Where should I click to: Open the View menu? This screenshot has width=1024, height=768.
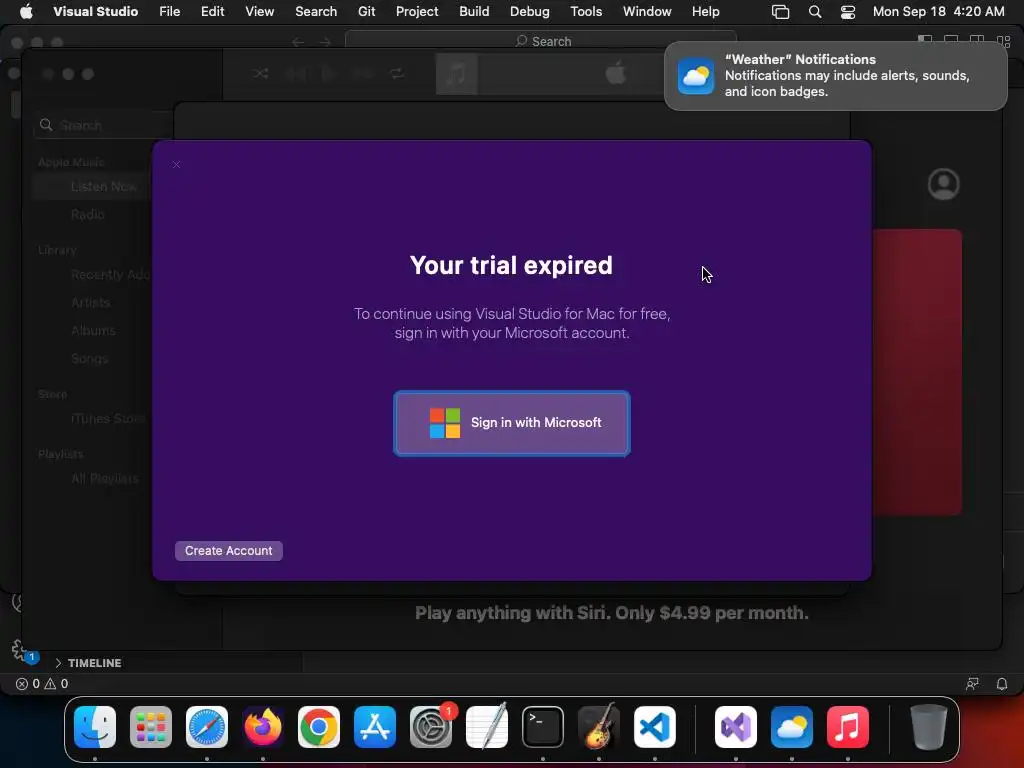(259, 11)
